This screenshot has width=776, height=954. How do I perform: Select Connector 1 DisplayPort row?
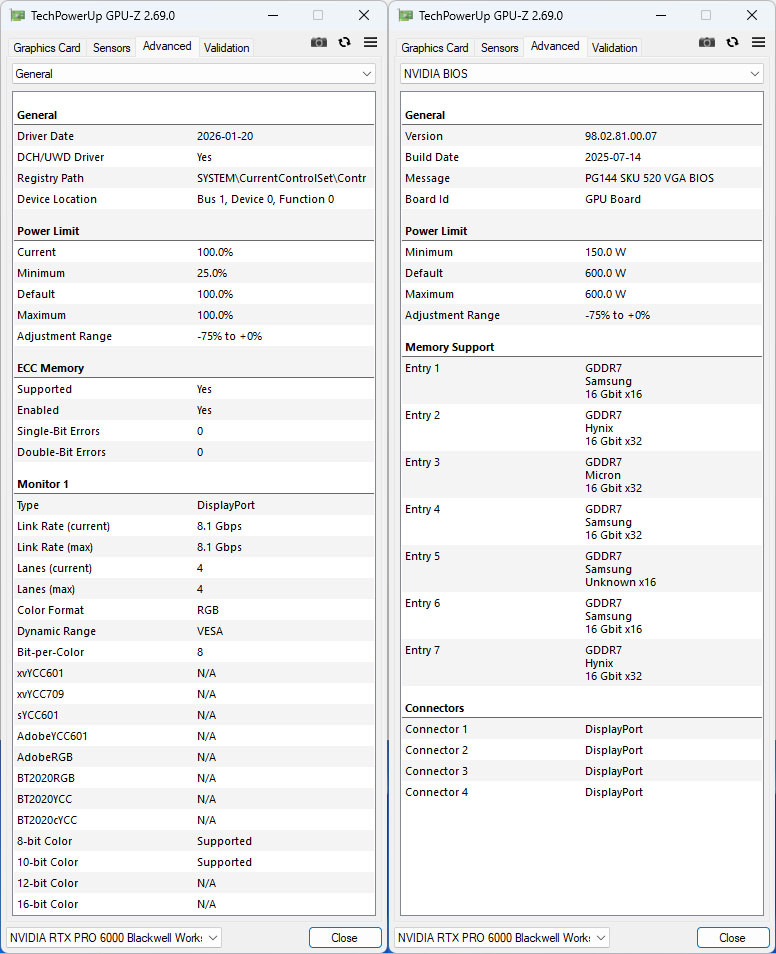pos(582,729)
